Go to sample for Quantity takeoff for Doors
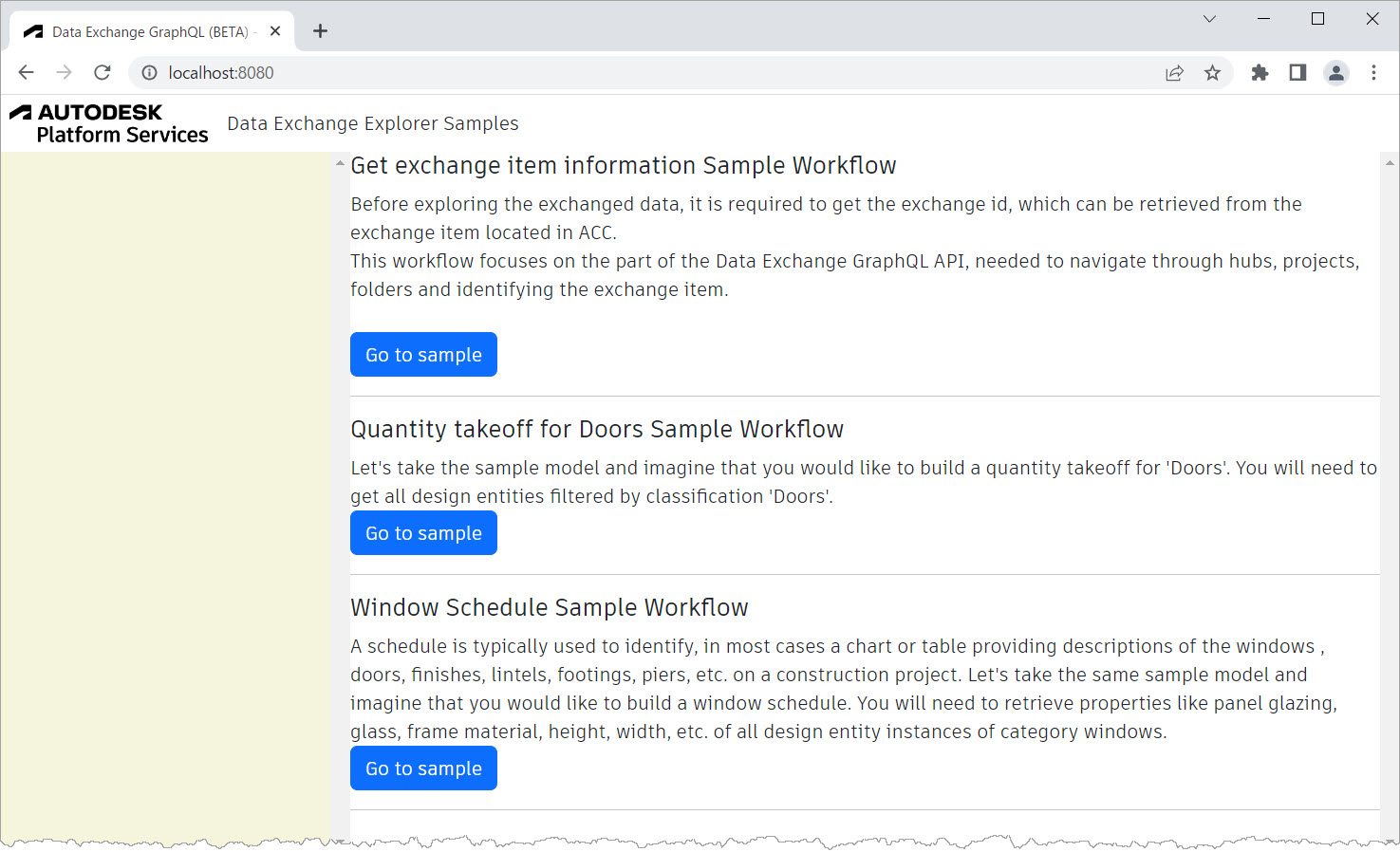This screenshot has width=1400, height=852. point(423,533)
